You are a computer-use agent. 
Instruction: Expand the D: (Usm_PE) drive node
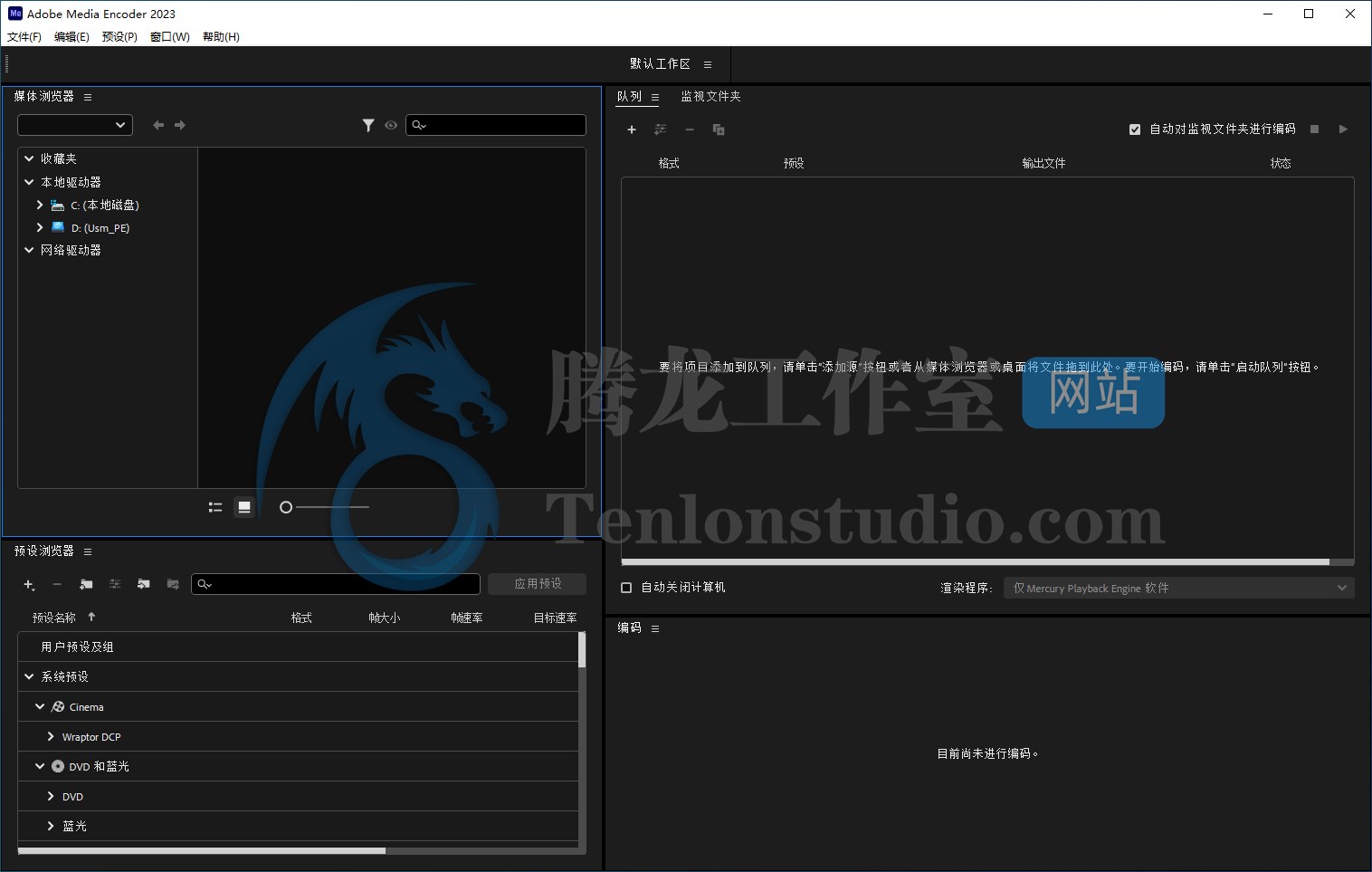tap(40, 227)
